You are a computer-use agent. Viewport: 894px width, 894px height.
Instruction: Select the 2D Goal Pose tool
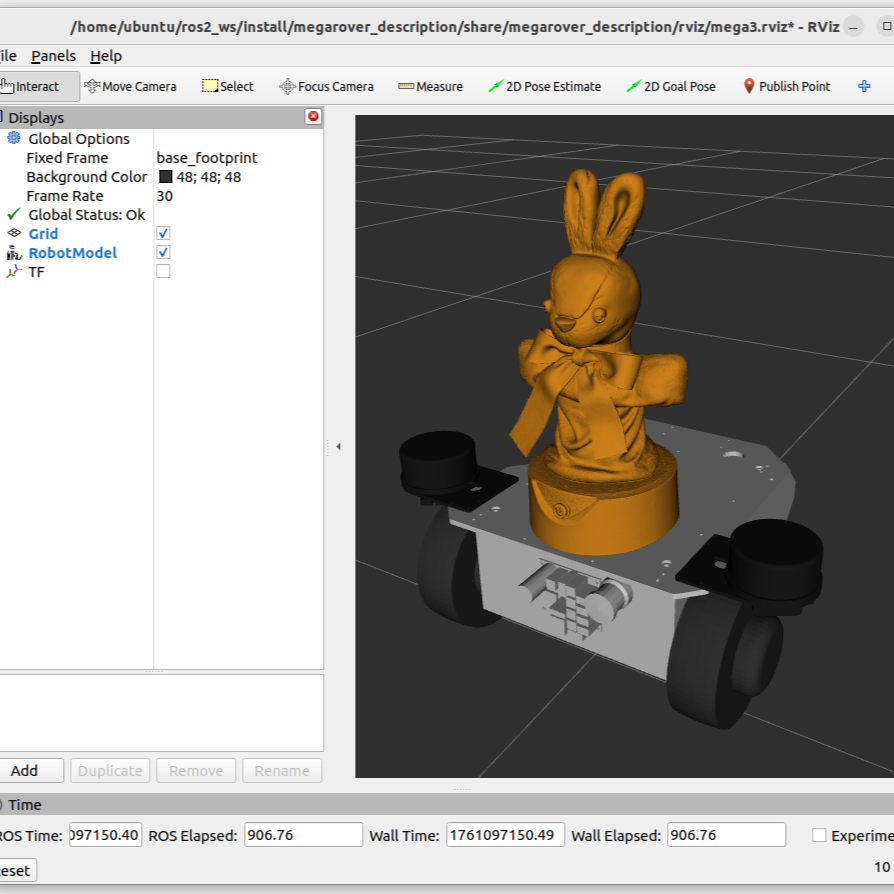670,86
